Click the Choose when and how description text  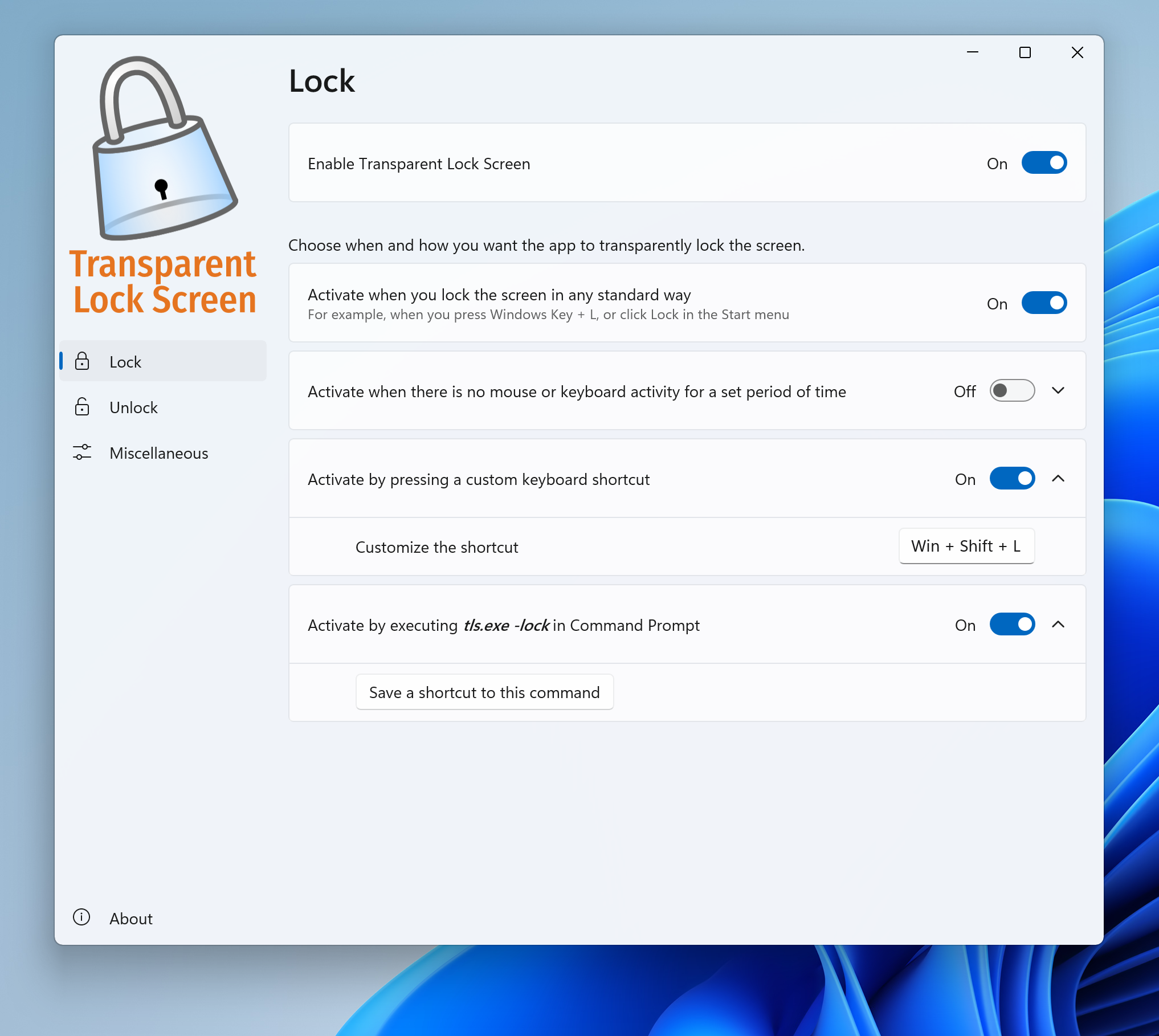point(546,245)
